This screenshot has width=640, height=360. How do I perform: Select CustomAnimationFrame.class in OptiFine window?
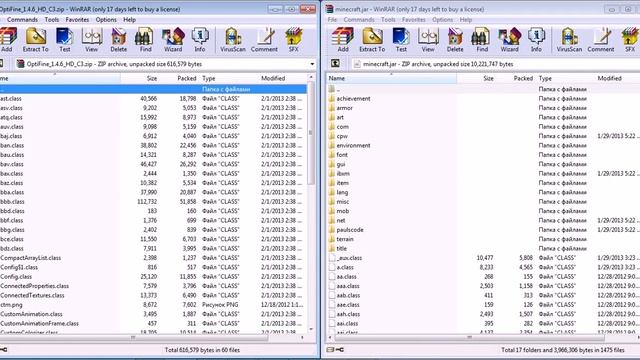click(x=39, y=324)
